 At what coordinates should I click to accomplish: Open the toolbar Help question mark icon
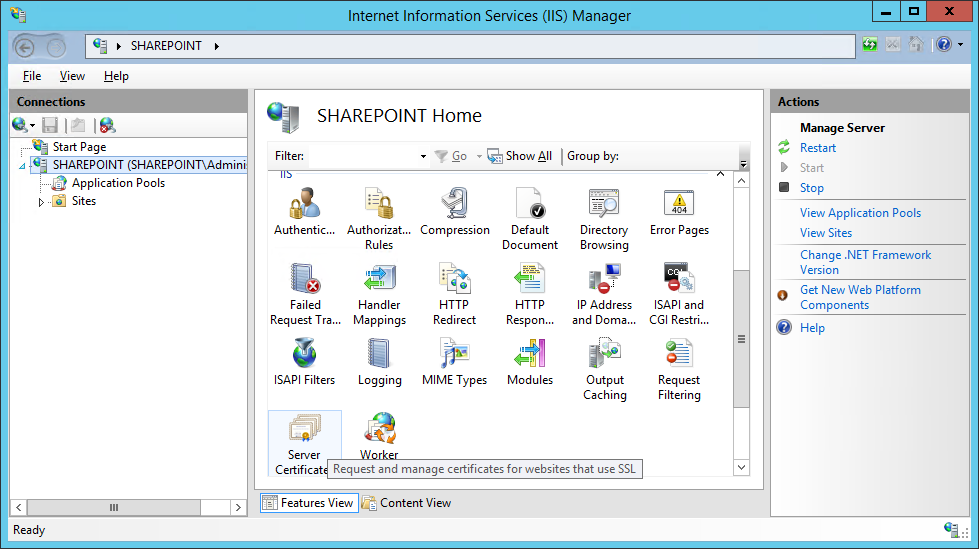(944, 44)
